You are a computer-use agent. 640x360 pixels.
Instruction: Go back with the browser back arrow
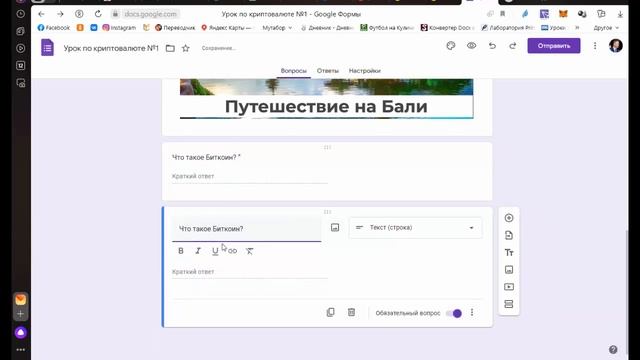coord(41,14)
